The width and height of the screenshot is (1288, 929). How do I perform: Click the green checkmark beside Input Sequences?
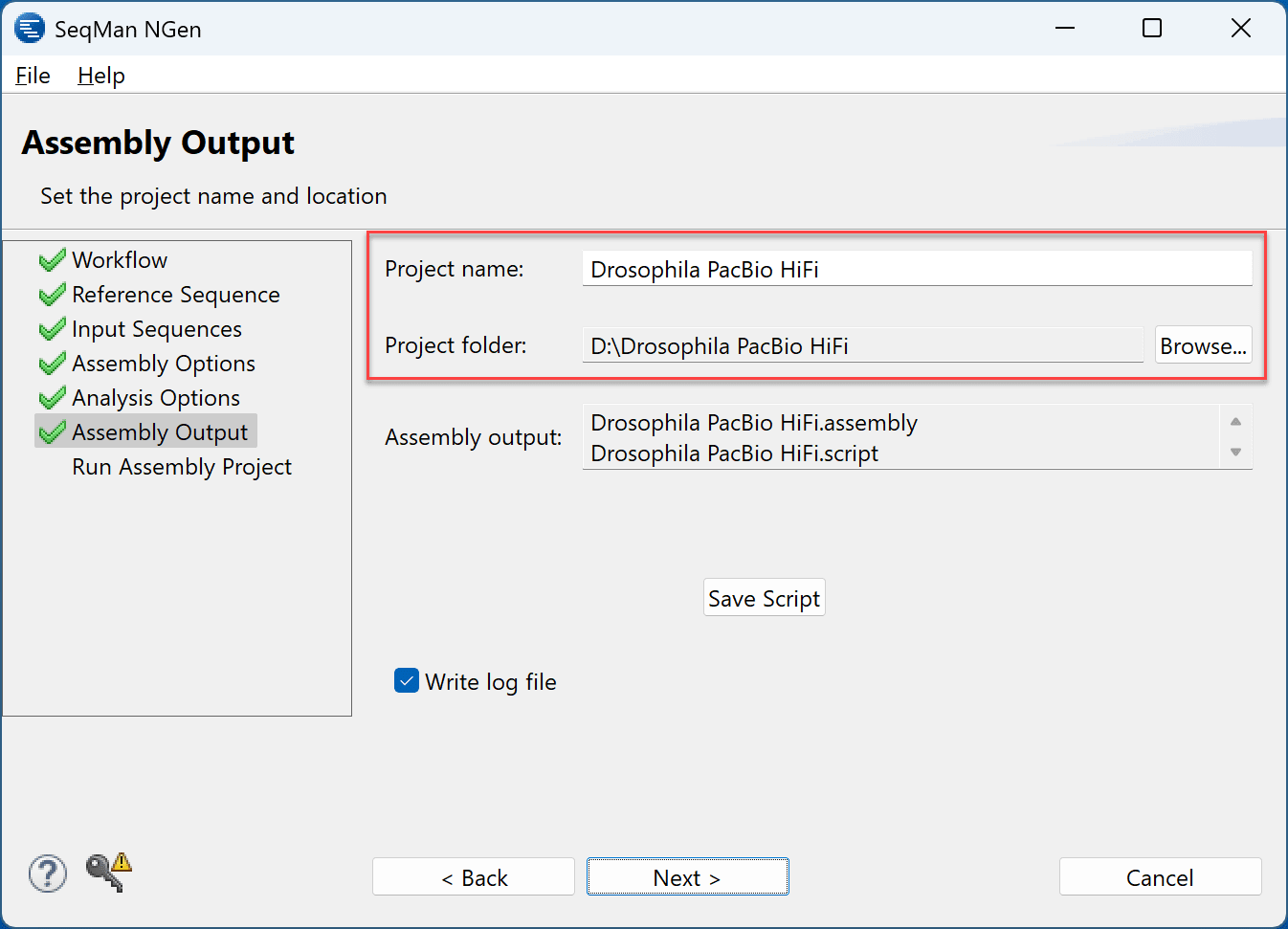click(52, 329)
